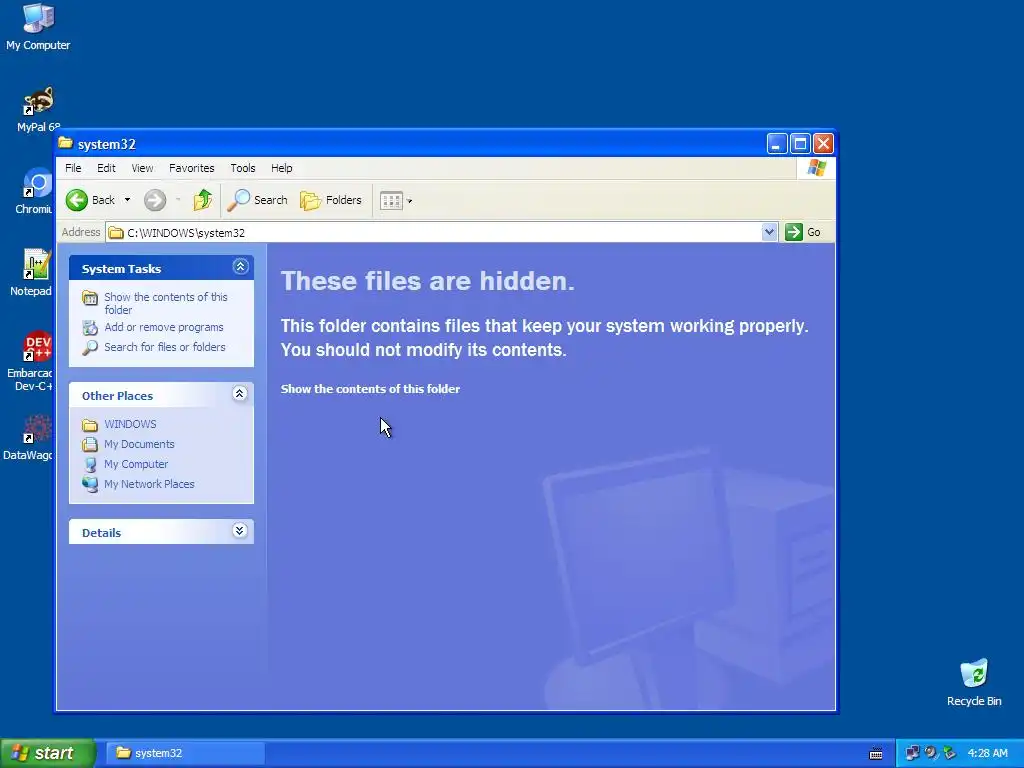The height and width of the screenshot is (768, 1024).
Task: Open WINDOWS folder in Other Places
Action: [x=130, y=424]
